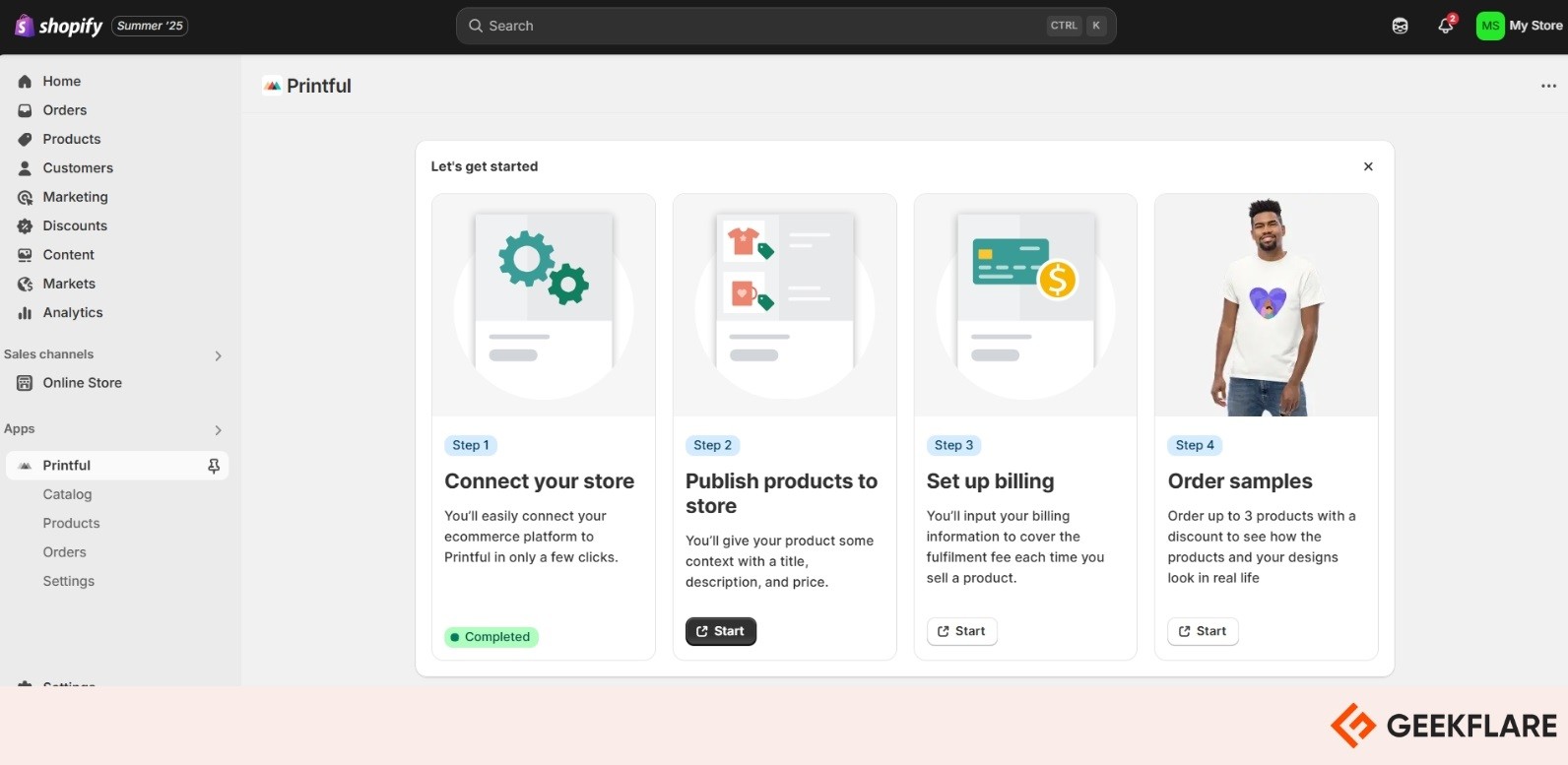Click the Online Store icon

tap(25, 383)
